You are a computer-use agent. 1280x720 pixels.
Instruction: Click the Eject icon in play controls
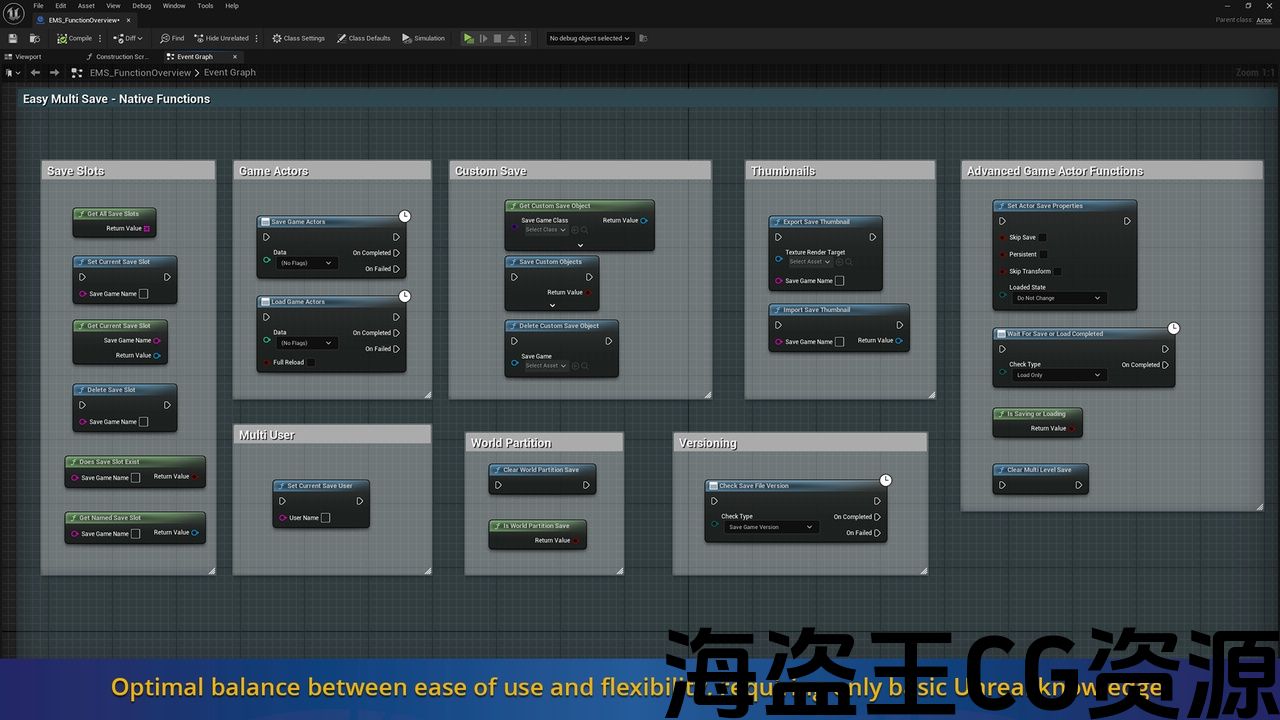click(512, 38)
